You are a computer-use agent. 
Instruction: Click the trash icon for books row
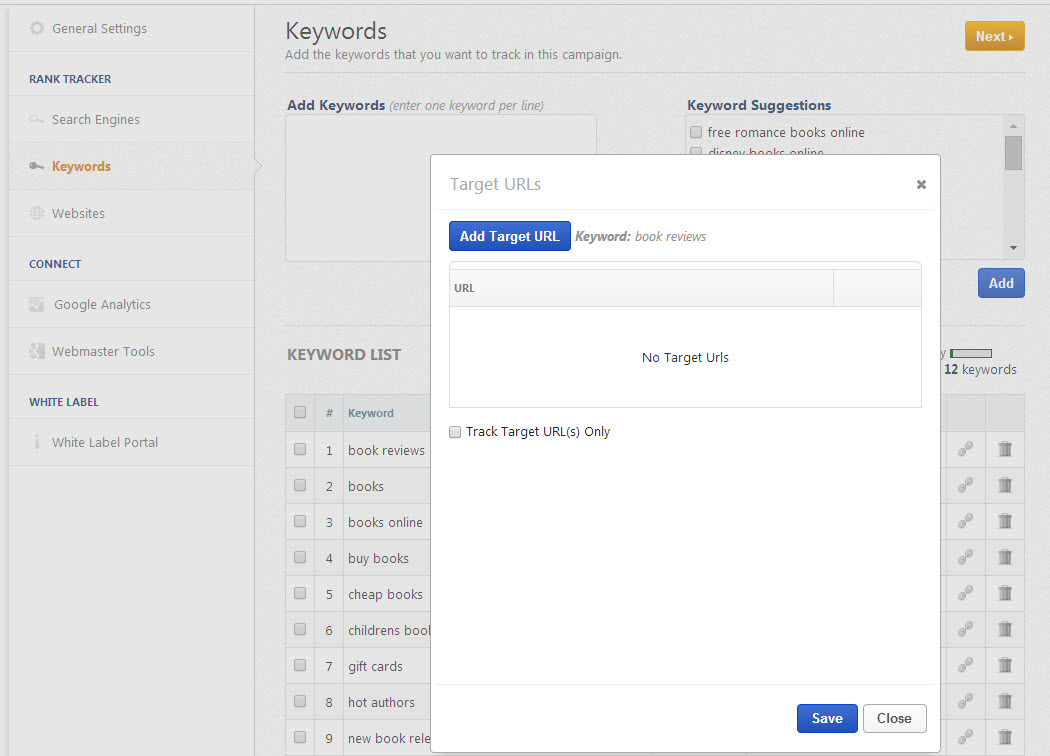[x=1005, y=486]
